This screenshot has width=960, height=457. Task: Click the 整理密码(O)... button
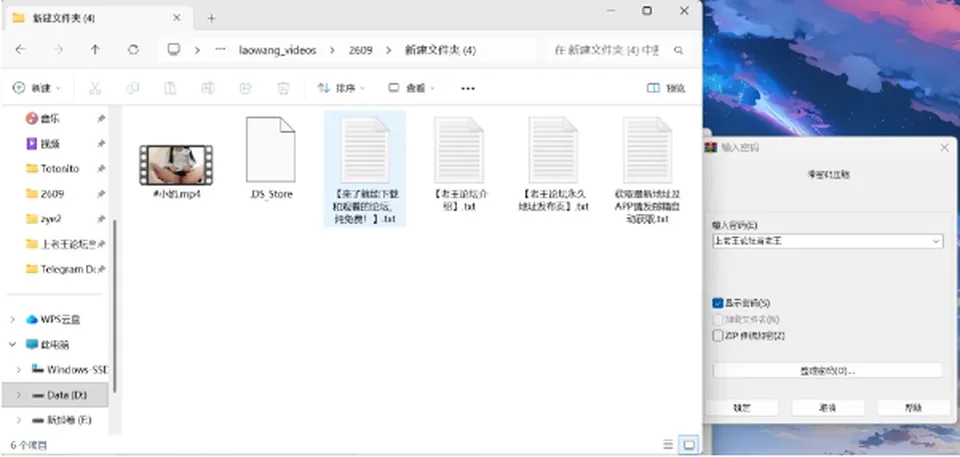827,371
